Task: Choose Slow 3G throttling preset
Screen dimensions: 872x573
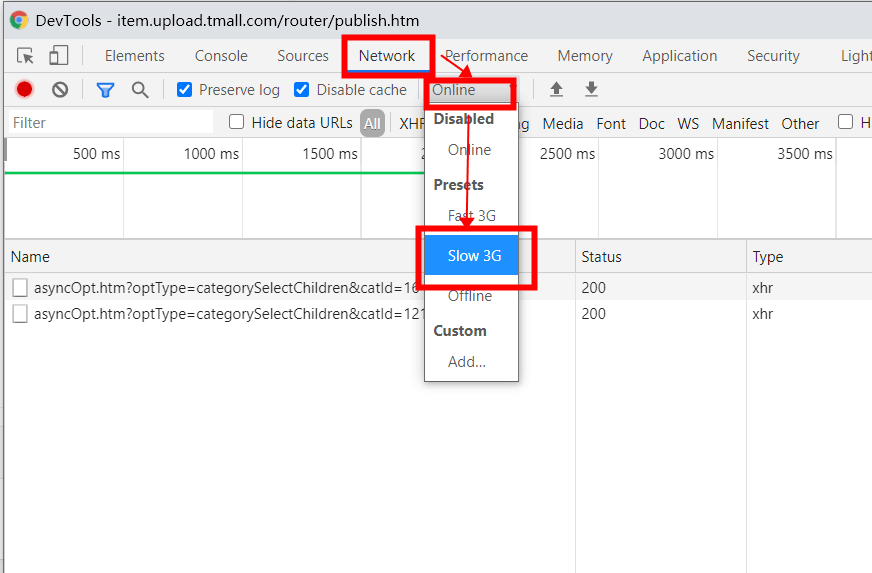Action: [472, 255]
